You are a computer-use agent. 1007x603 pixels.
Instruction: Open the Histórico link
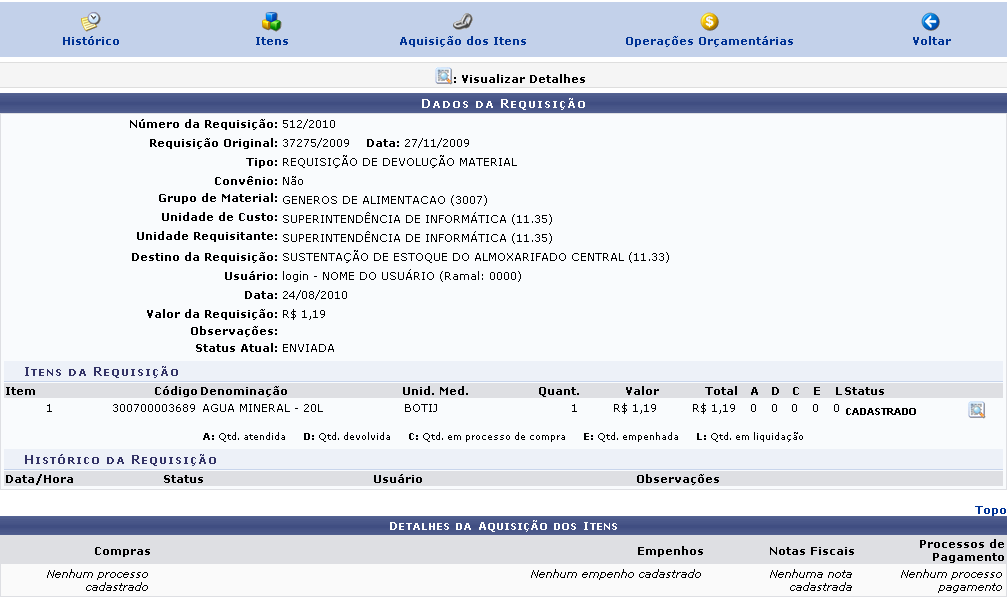[91, 41]
